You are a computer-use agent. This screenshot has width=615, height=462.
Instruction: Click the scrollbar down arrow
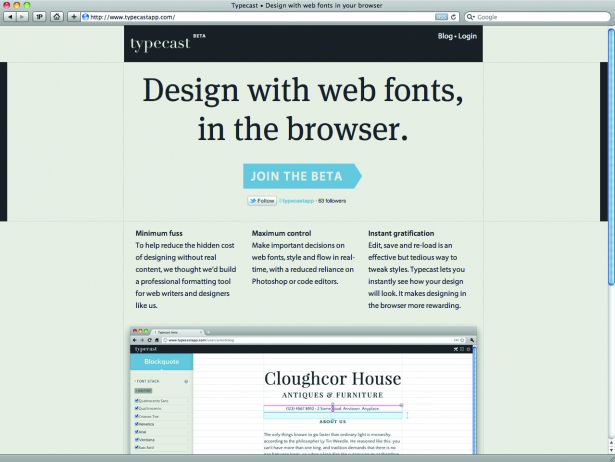[611, 450]
